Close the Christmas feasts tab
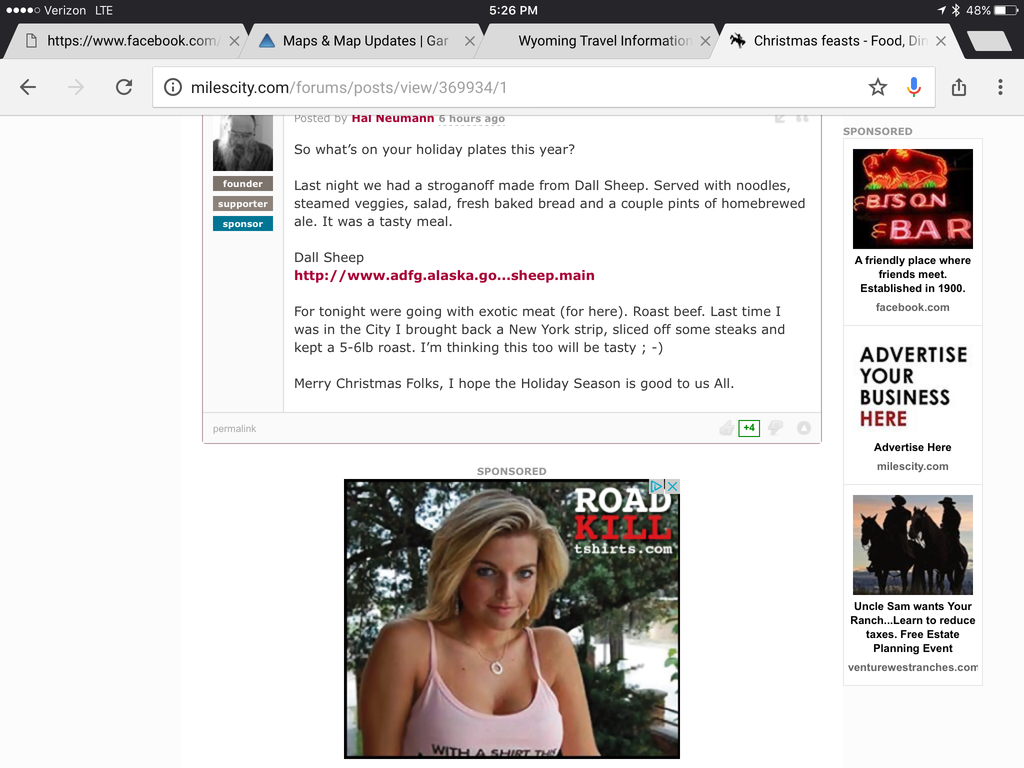The width and height of the screenshot is (1024, 768). 941,40
